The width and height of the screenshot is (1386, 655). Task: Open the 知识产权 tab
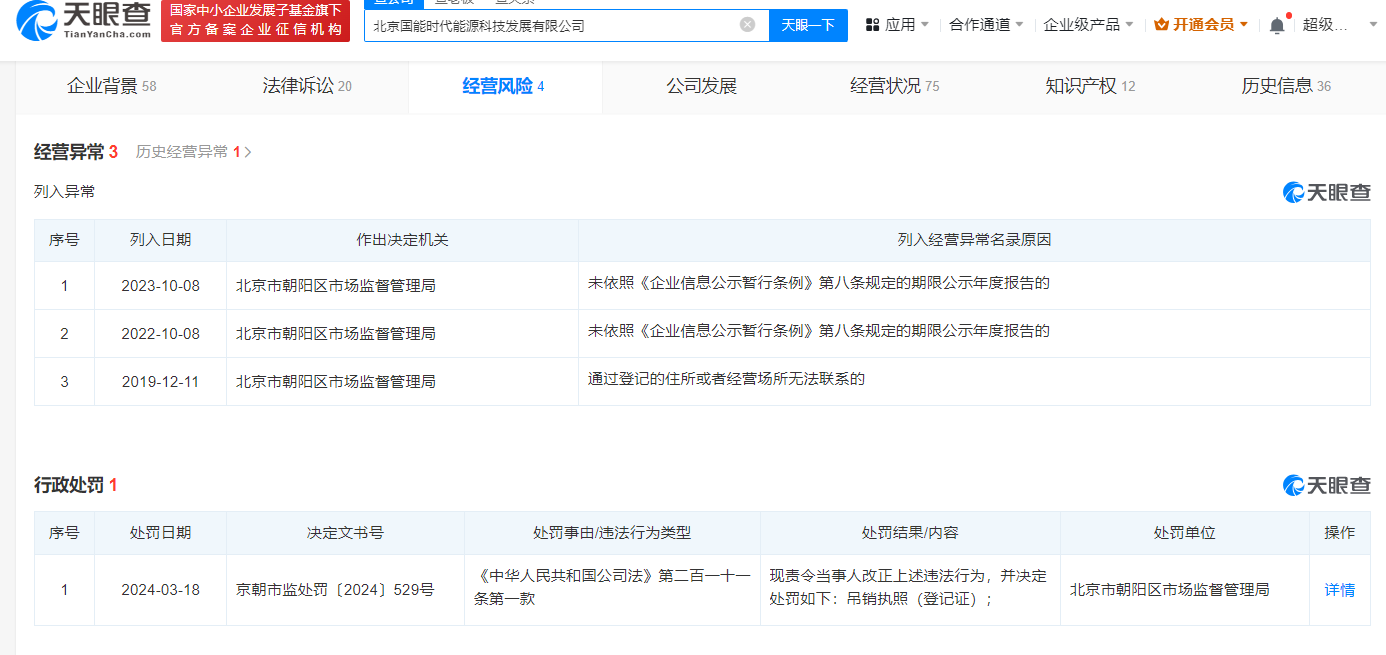(x=1089, y=86)
